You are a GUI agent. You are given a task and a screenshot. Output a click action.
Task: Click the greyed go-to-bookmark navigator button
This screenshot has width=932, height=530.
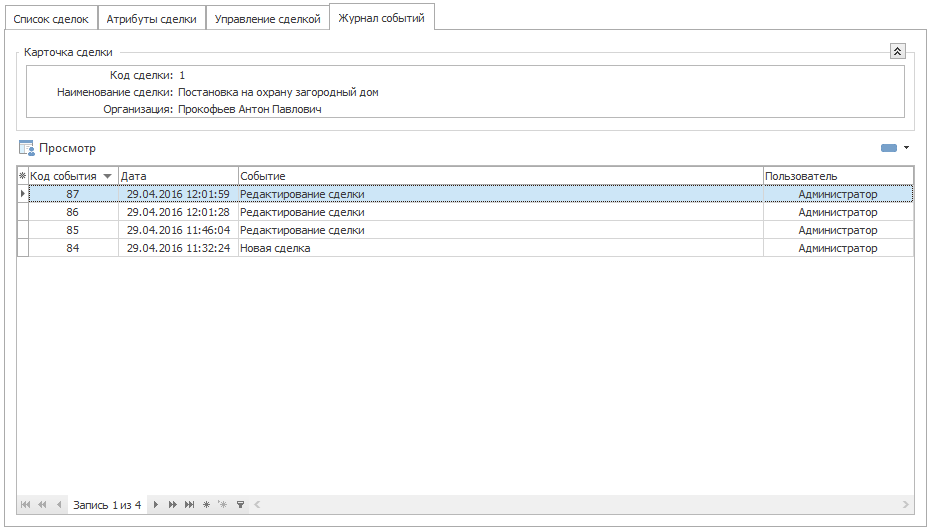[222, 504]
